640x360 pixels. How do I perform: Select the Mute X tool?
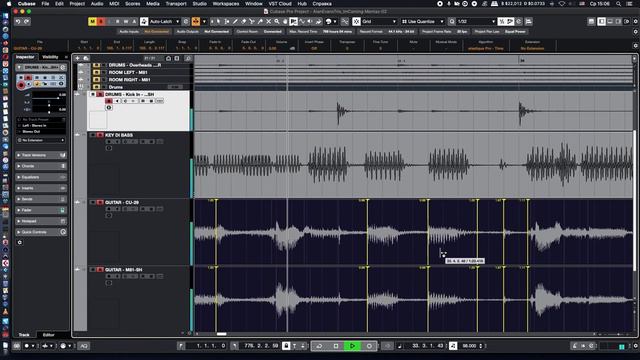click(269, 22)
